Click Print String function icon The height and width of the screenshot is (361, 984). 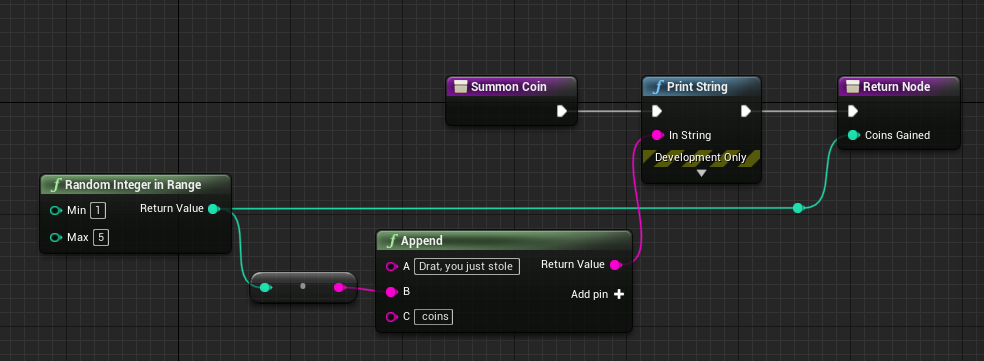657,87
